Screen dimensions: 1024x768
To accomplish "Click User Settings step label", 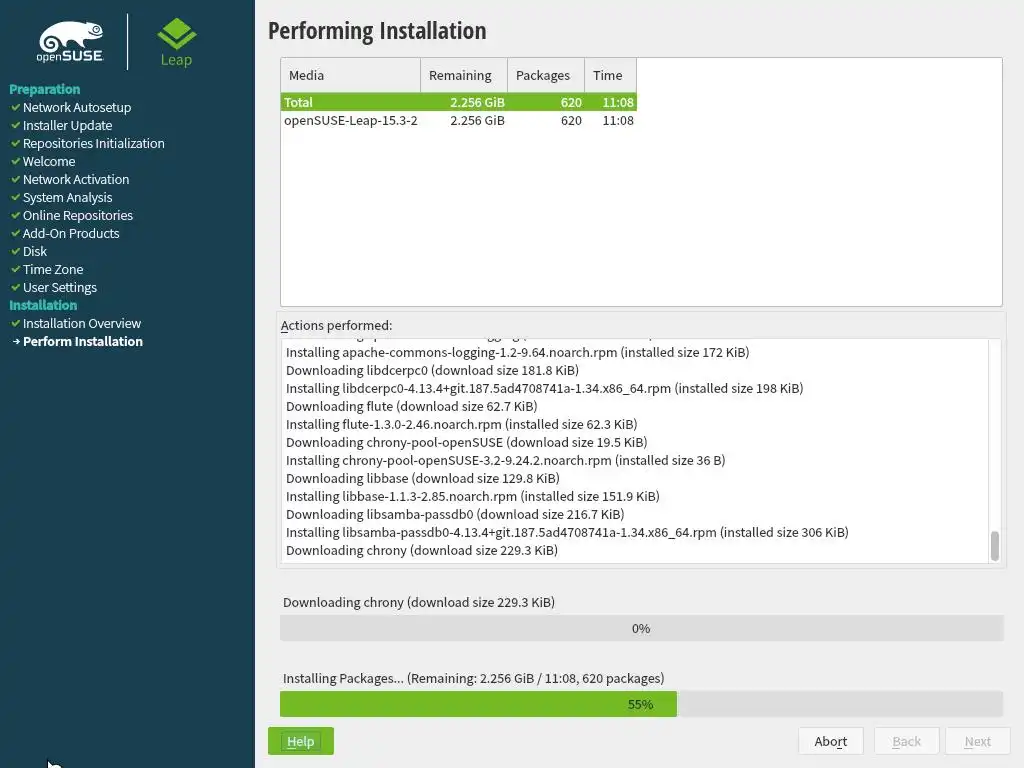I will (59, 287).
